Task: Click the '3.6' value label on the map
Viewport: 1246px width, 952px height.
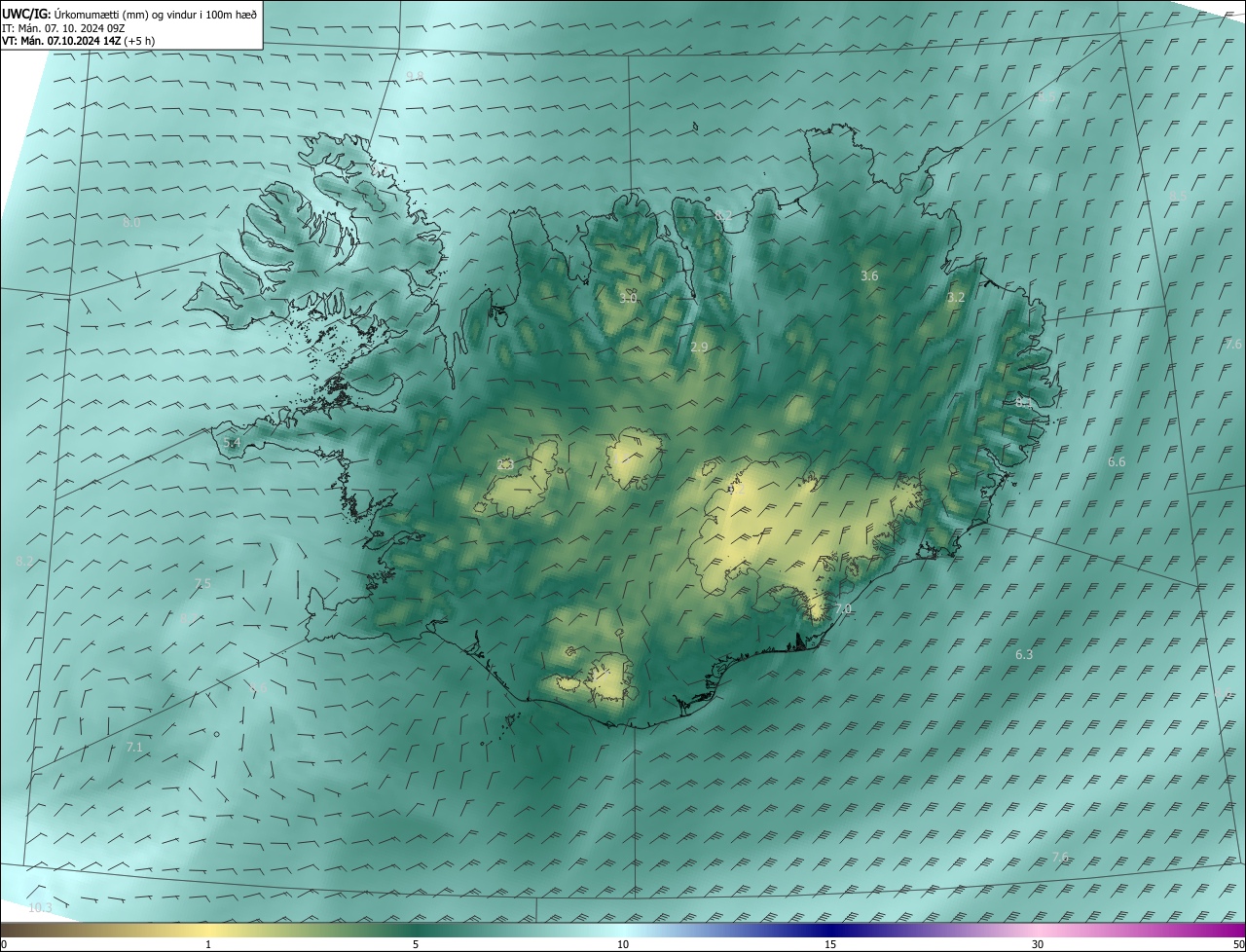Action: [x=869, y=276]
